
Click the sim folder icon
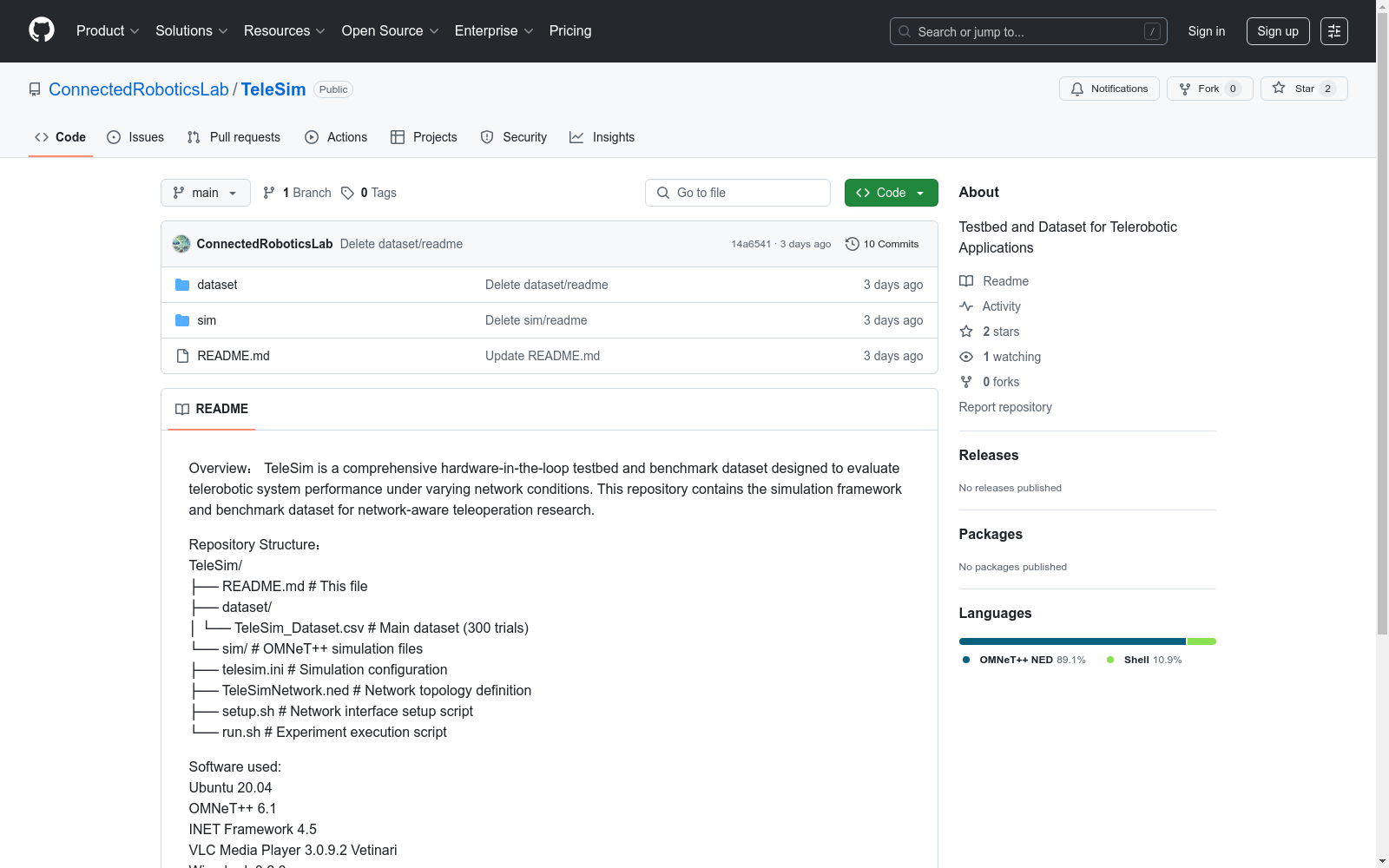tap(182, 320)
